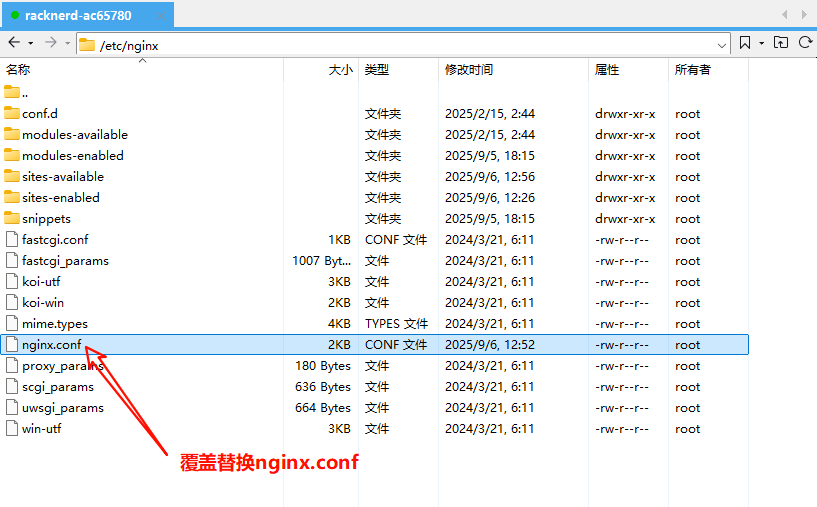
Task: Click the back navigation arrow
Action: coord(14,43)
